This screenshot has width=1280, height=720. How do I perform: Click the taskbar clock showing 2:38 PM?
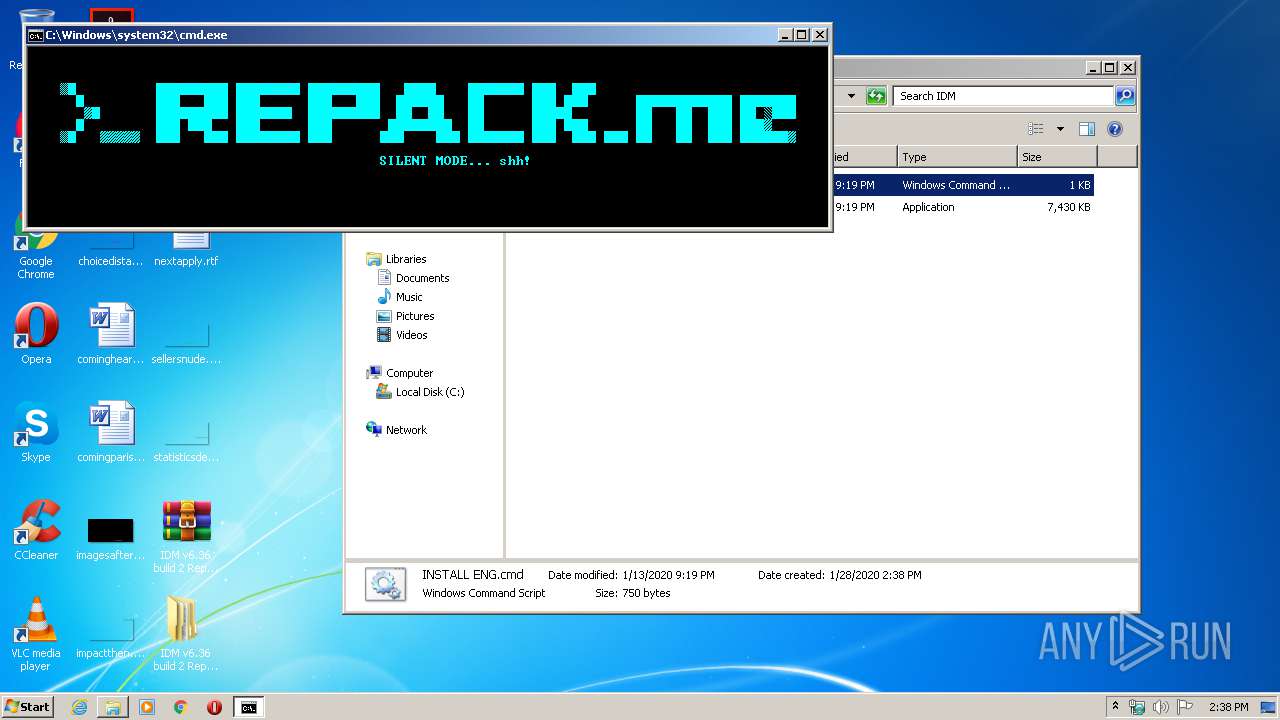point(1228,707)
